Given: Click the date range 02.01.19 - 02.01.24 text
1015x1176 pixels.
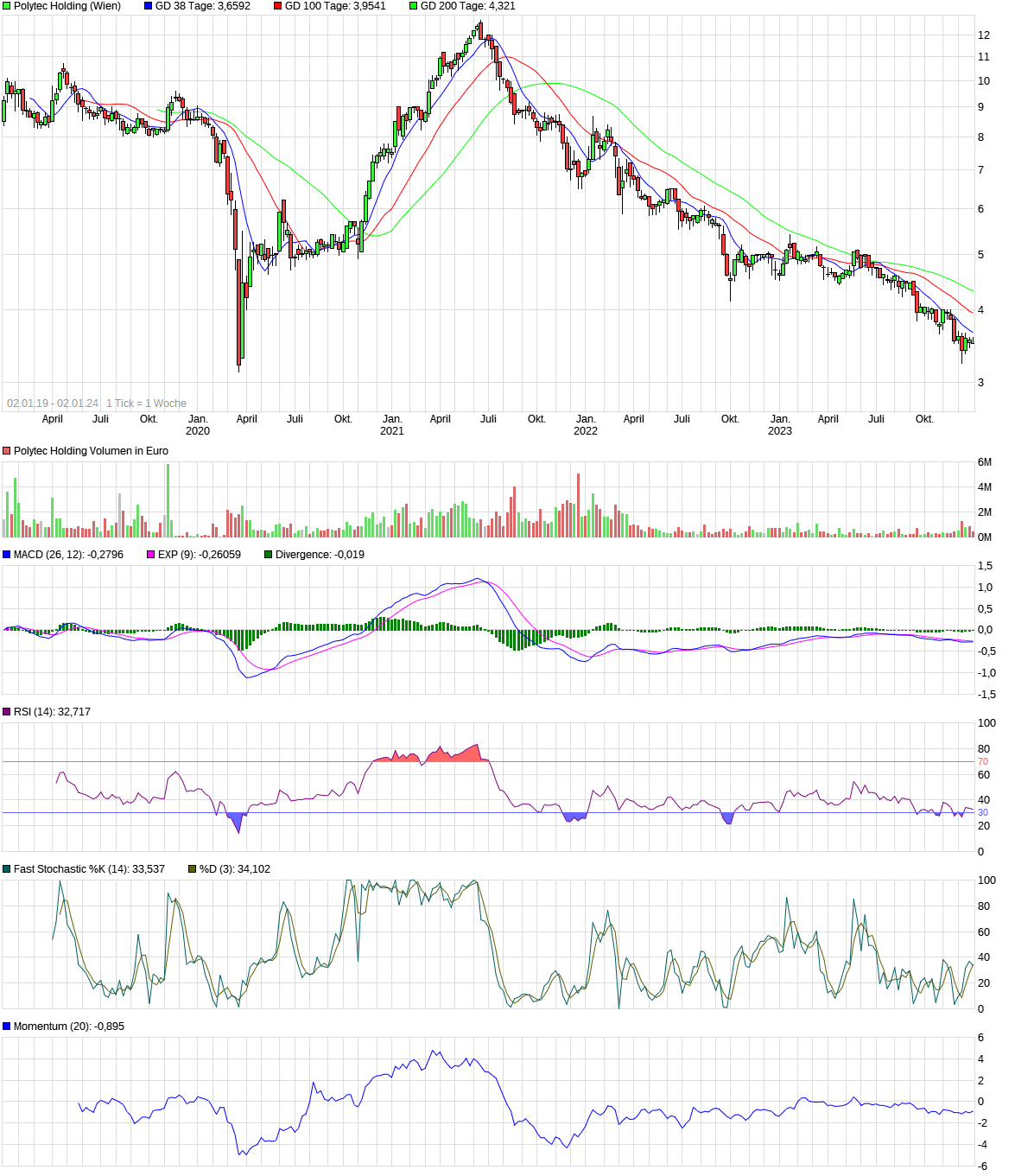Looking at the screenshot, I should click(x=53, y=404).
